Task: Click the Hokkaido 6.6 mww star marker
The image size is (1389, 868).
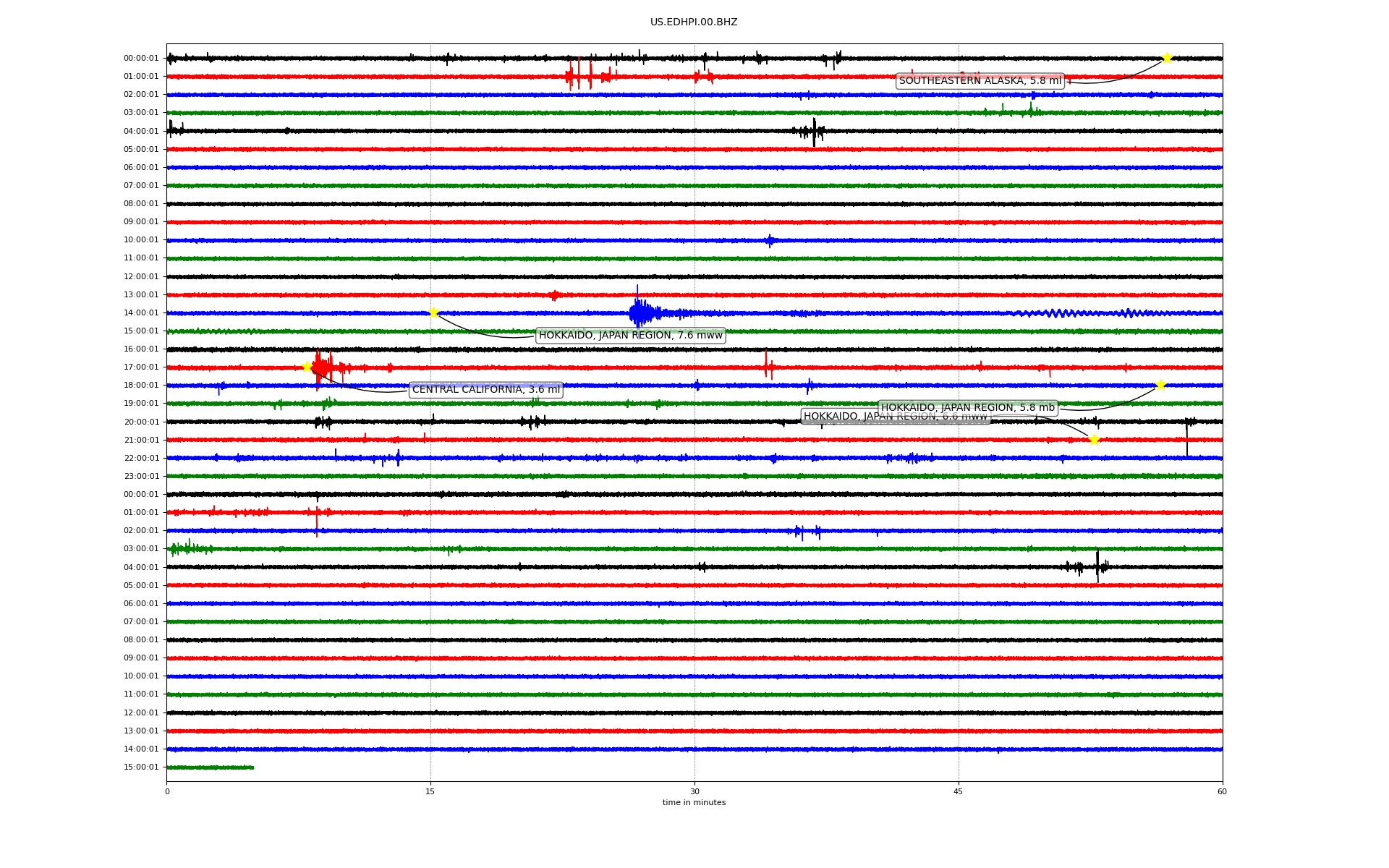Action: click(1094, 440)
